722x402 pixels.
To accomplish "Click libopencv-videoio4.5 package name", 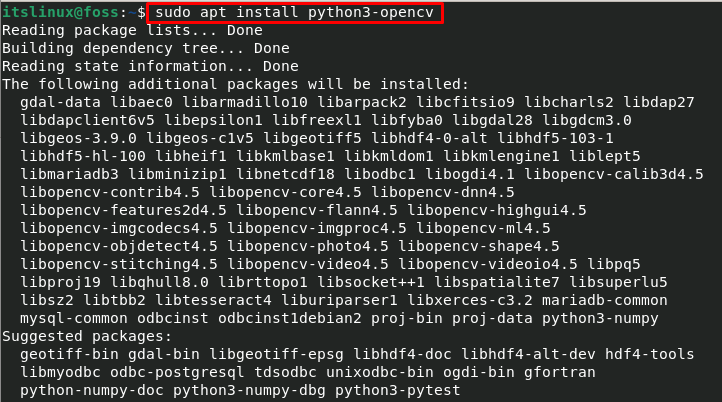I will point(488,265).
